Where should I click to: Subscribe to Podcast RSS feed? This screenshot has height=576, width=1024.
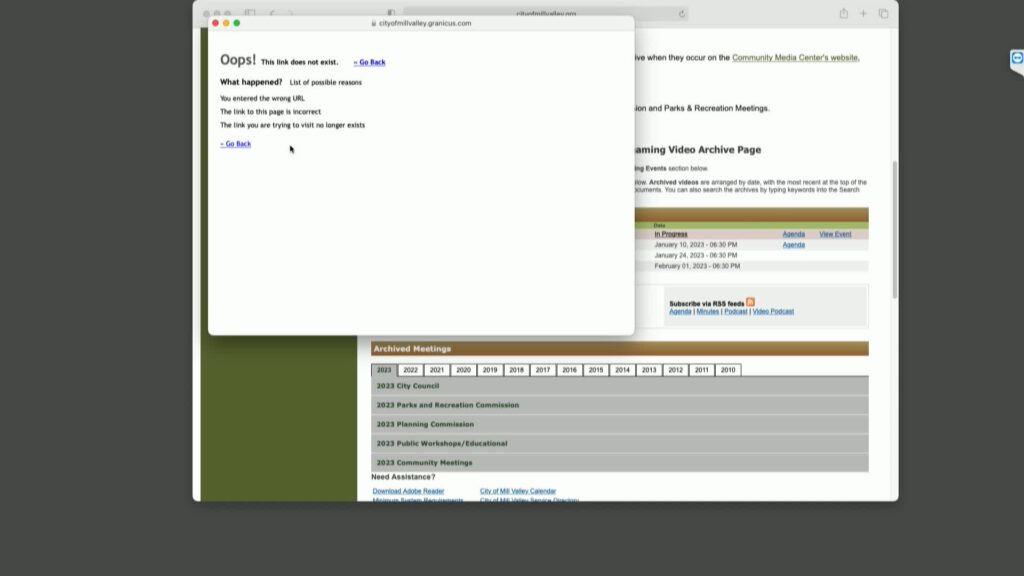click(735, 312)
